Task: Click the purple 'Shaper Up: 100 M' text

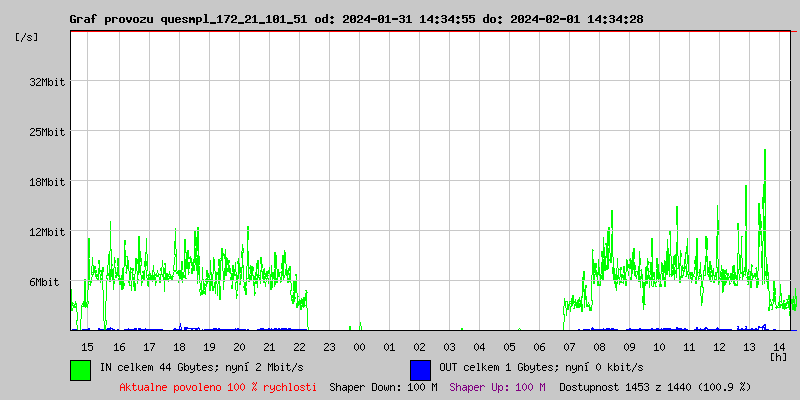Action: click(x=497, y=386)
